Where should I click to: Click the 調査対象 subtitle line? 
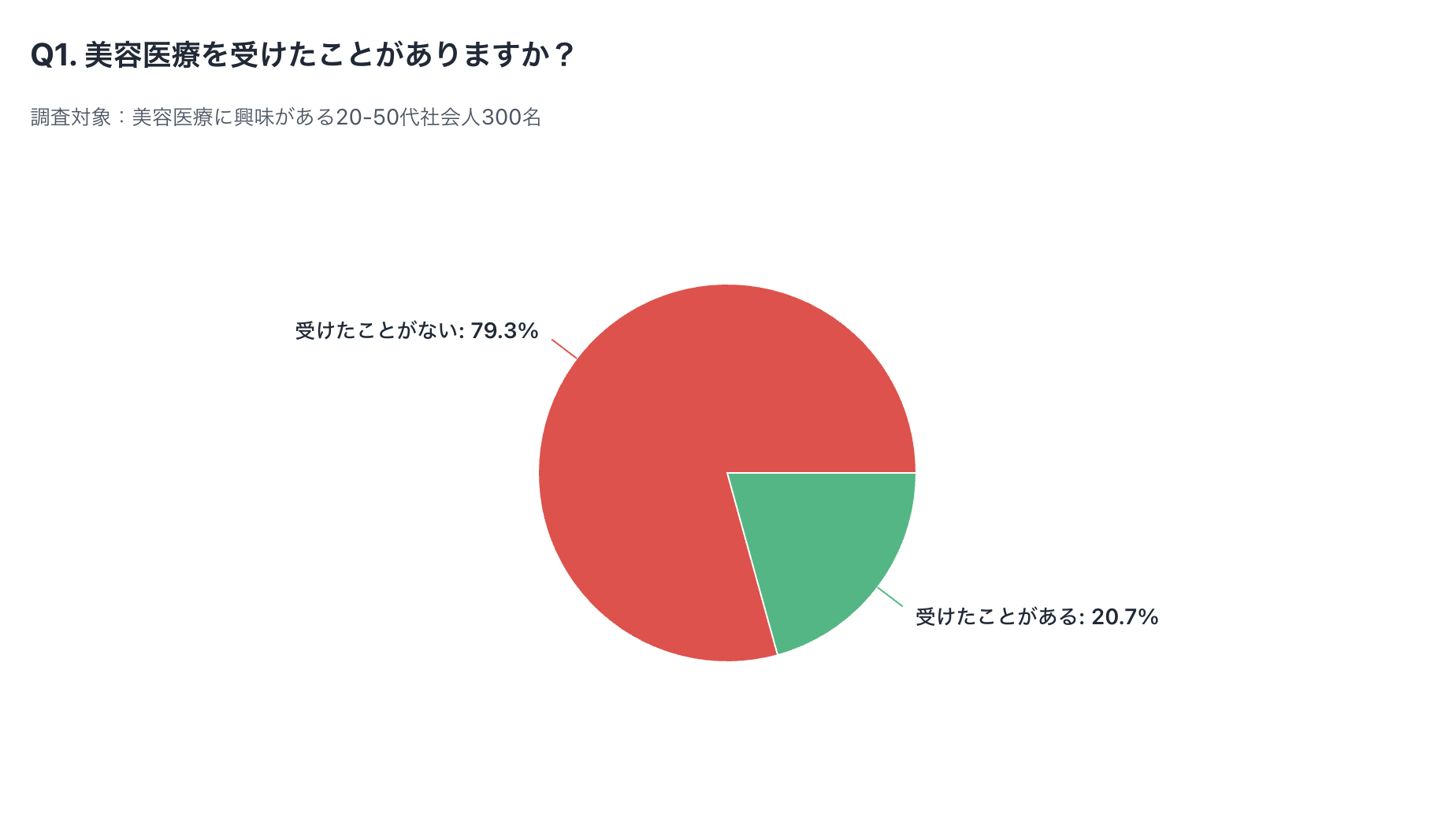click(x=285, y=117)
